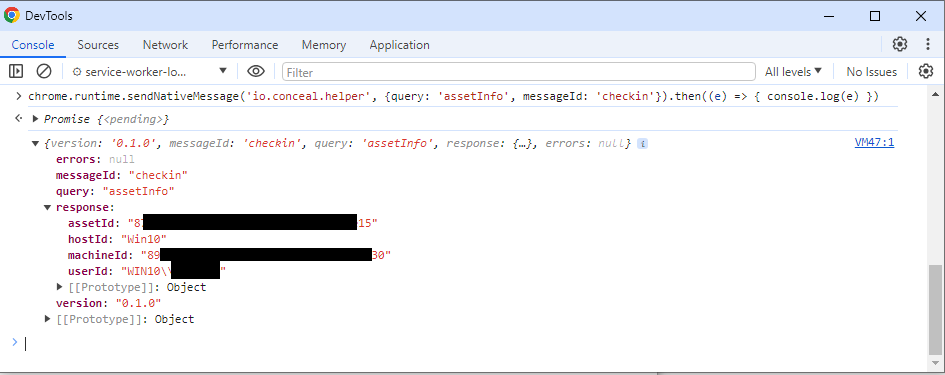Close the DevTools window
The image size is (945, 375).
click(921, 16)
